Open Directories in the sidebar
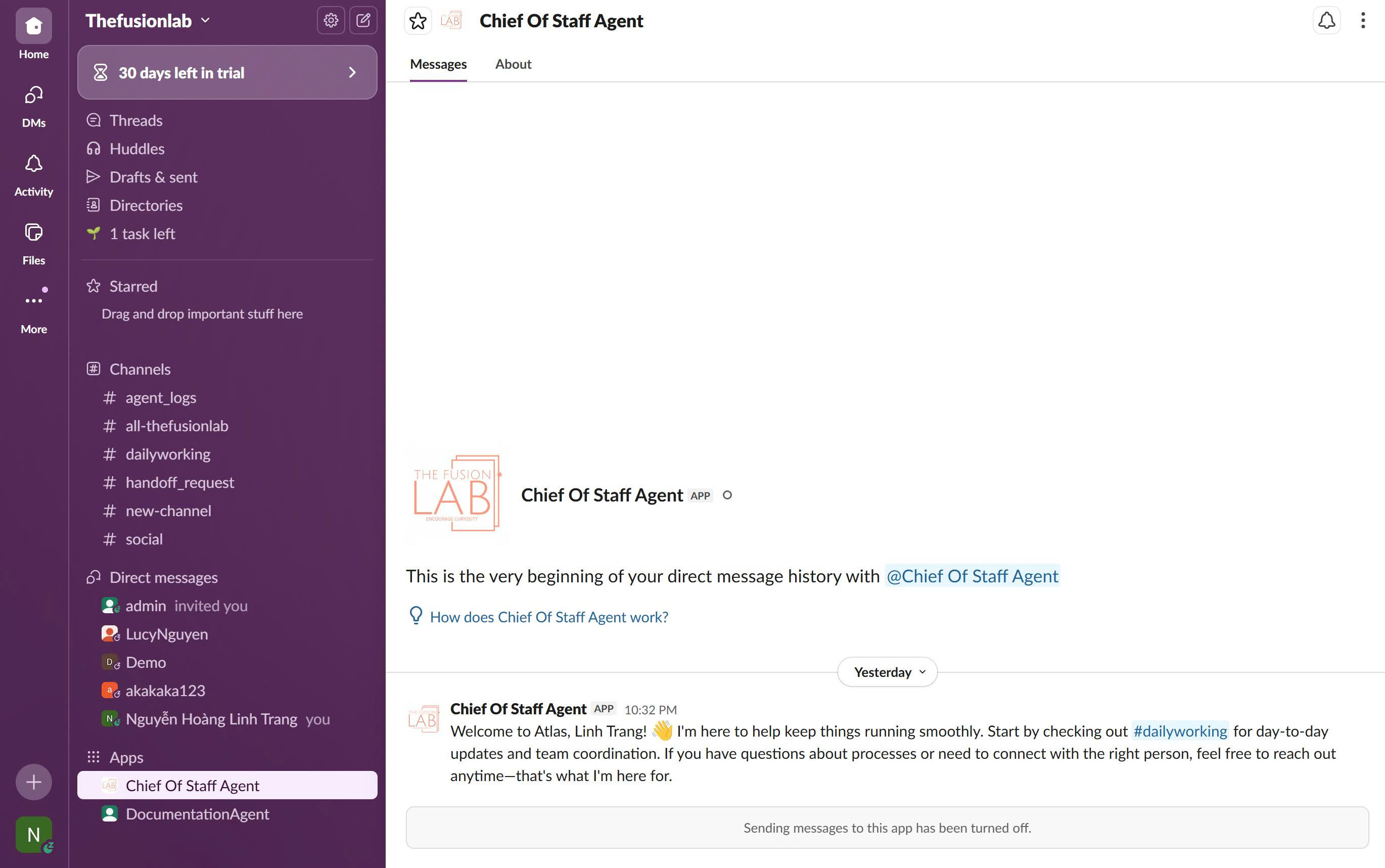Viewport: 1385px width, 868px height. coord(227,206)
